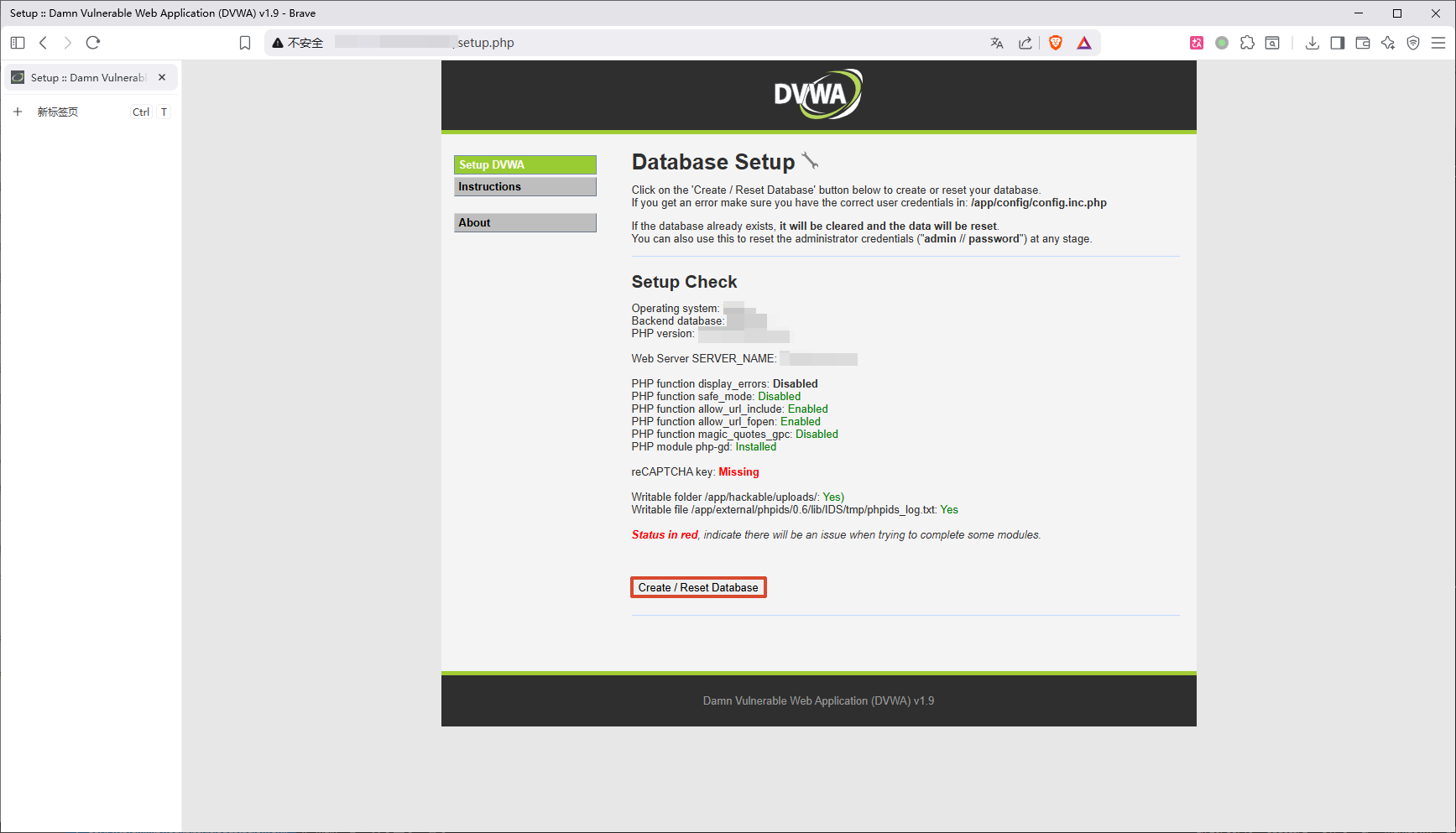
Task: Open the Brave Wallet
Action: 1363,43
